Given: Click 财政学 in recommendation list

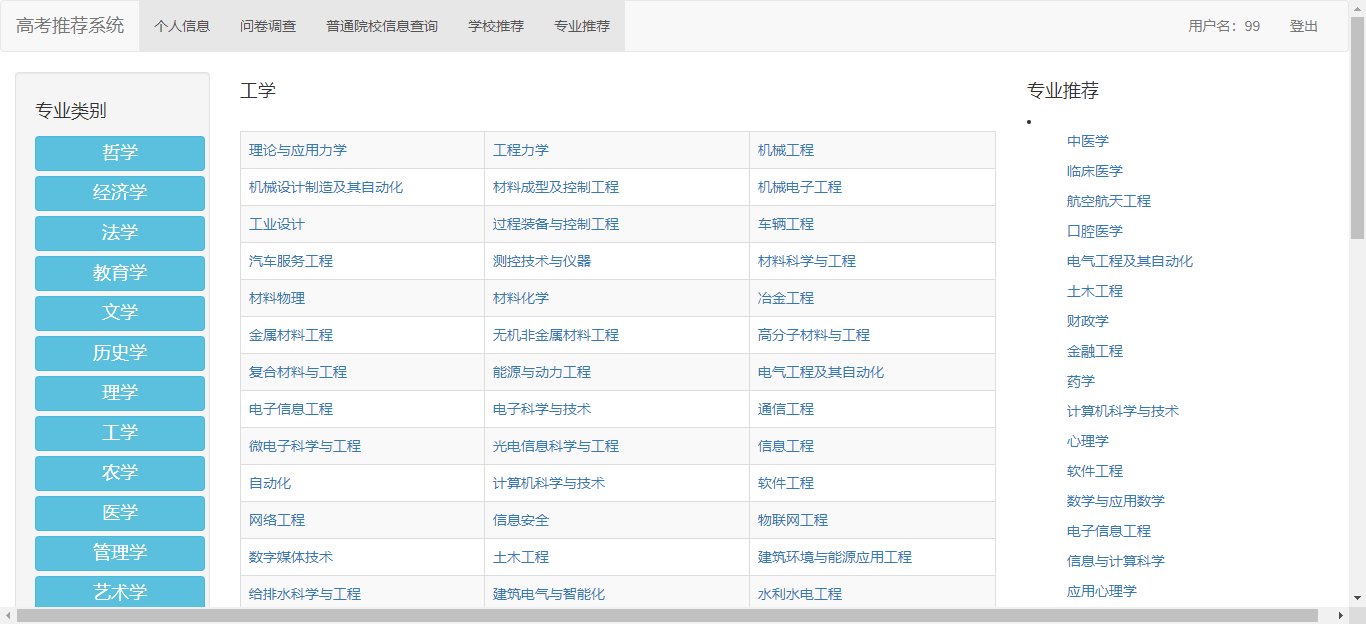Looking at the screenshot, I should coord(1088,321).
